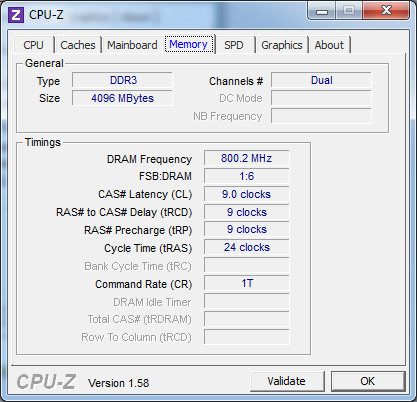417x402 pixels.
Task: Click the memory Type field showing DDR3
Action: pos(122,80)
